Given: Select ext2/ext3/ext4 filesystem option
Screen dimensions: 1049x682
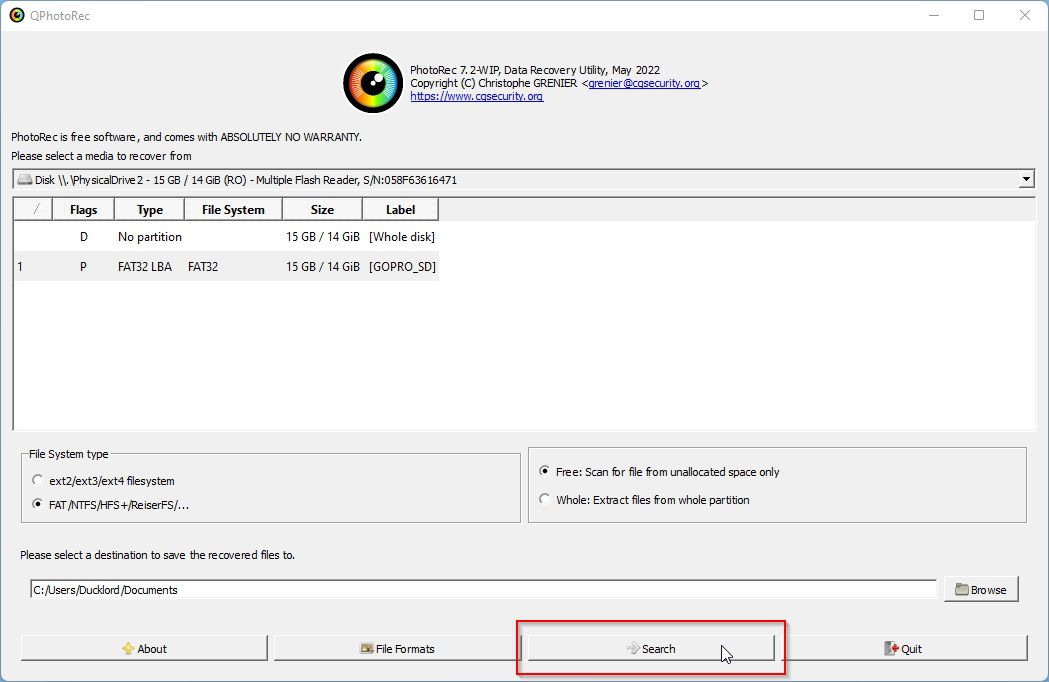Looking at the screenshot, I should (x=103, y=481).
